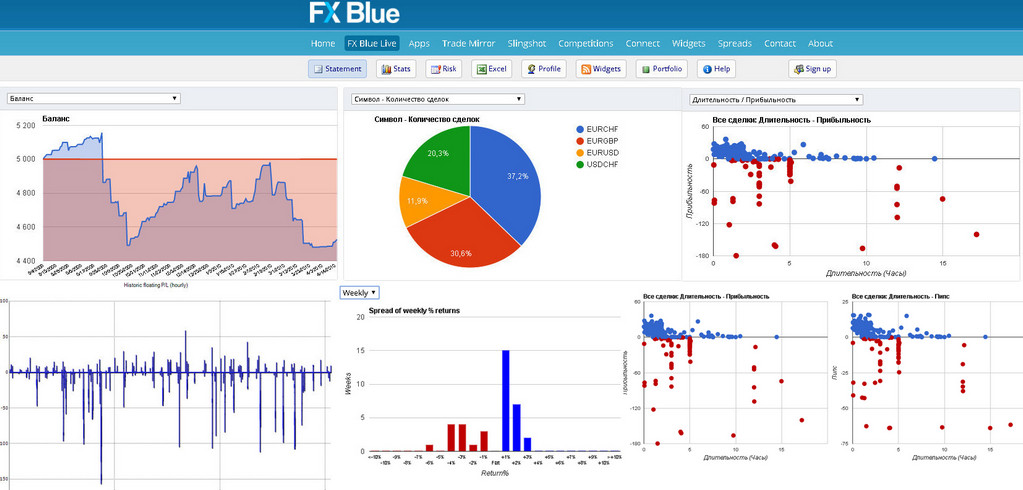Expand the Длительность / Прибыльность dropdown
The width and height of the screenshot is (1023, 490).
776,100
